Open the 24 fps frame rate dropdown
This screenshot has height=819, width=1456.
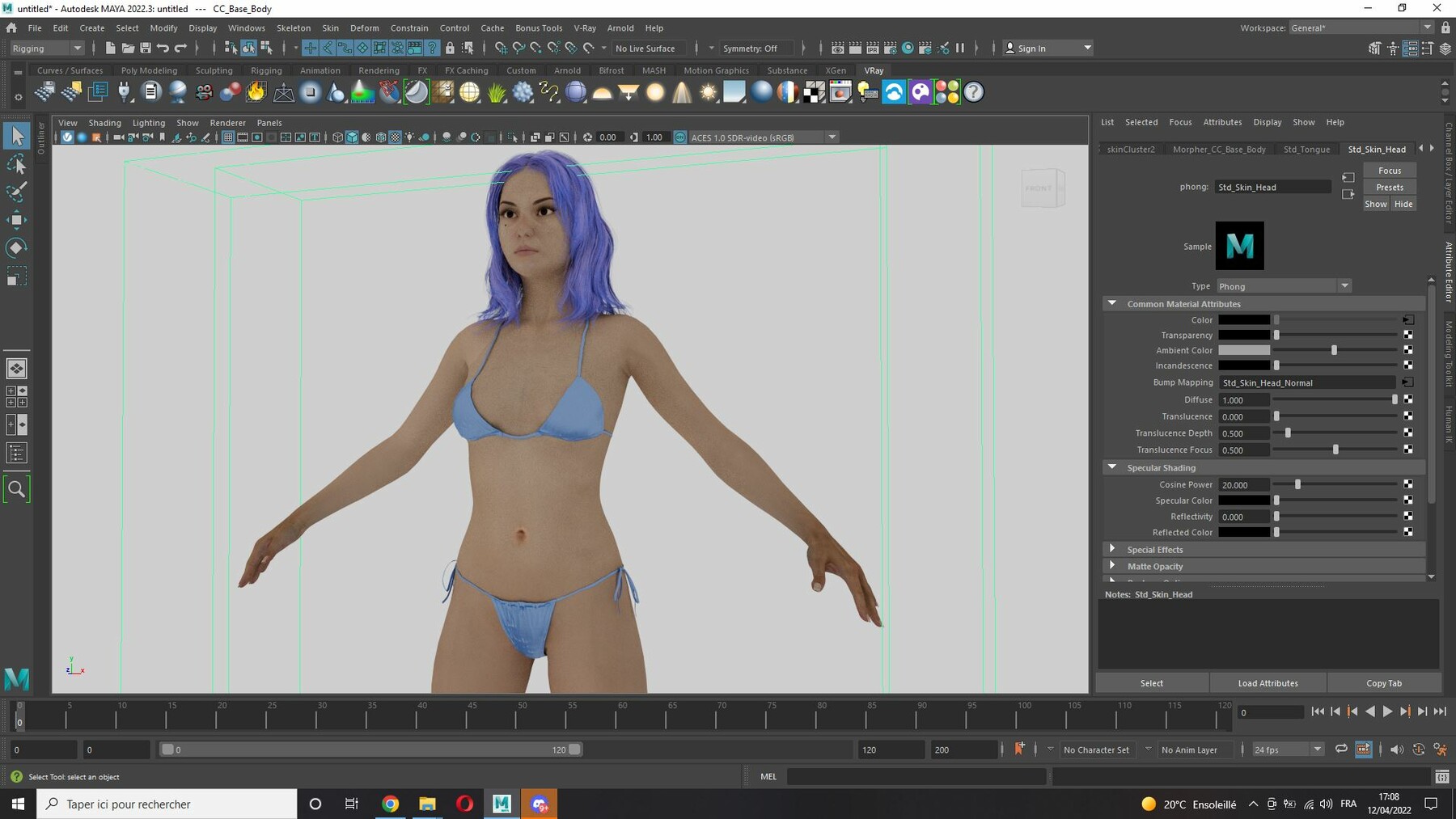(x=1287, y=749)
